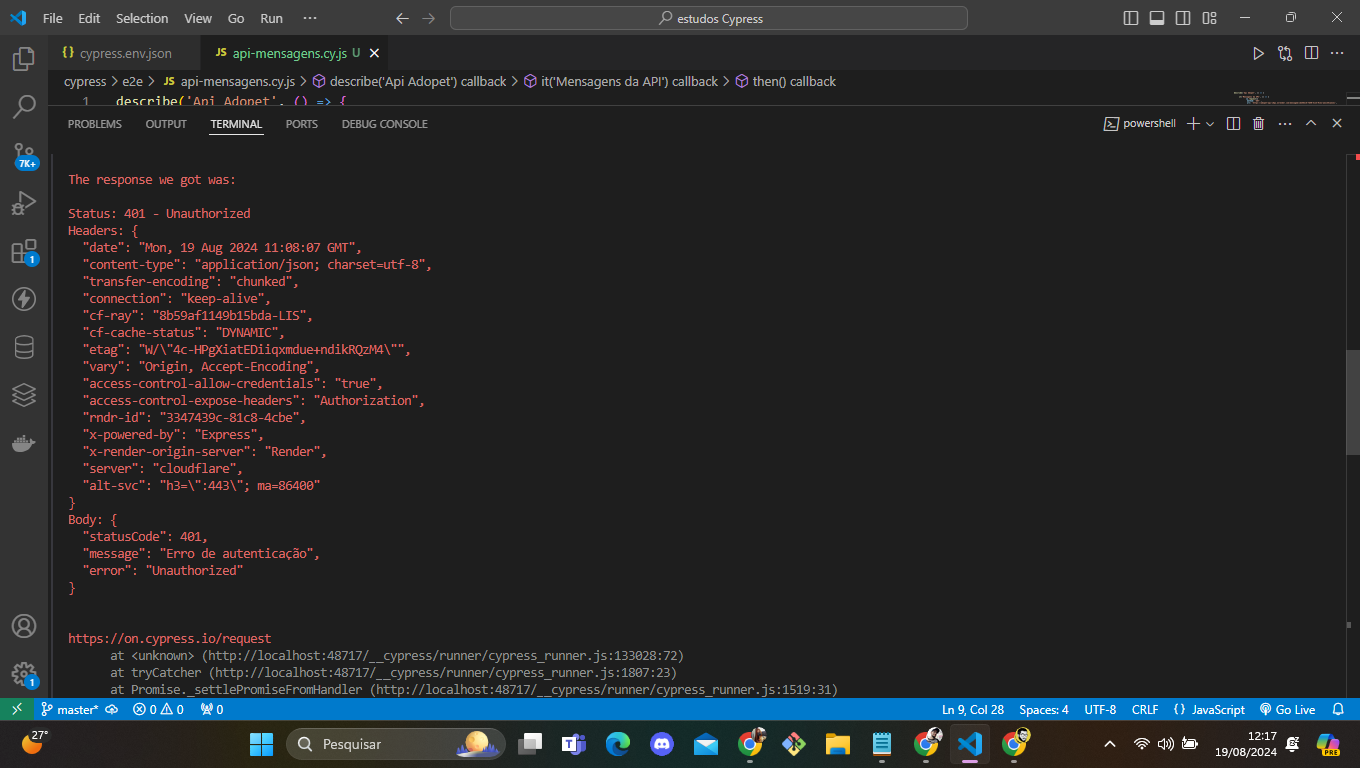Open the it('Mensagens da API') callback breadcrumb

(620, 81)
